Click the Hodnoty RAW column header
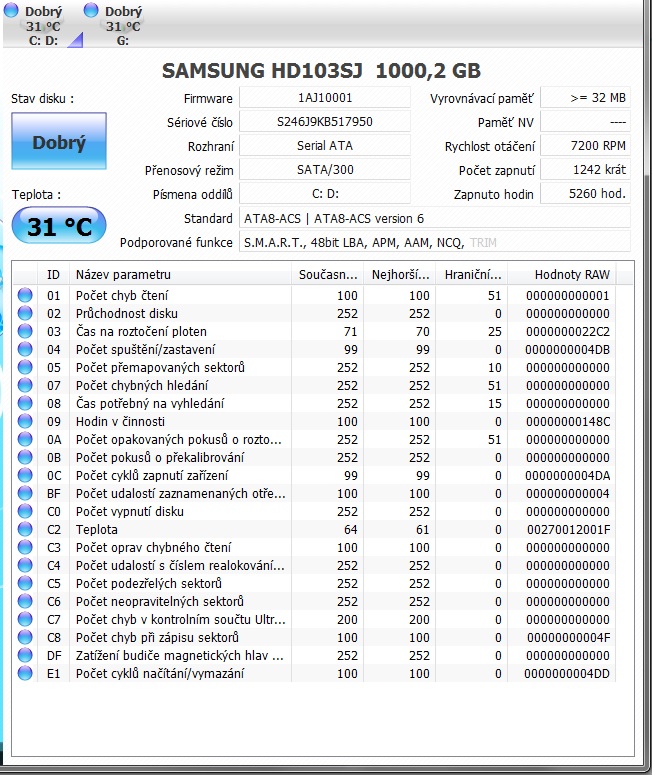The width and height of the screenshot is (652, 775). (x=562, y=274)
